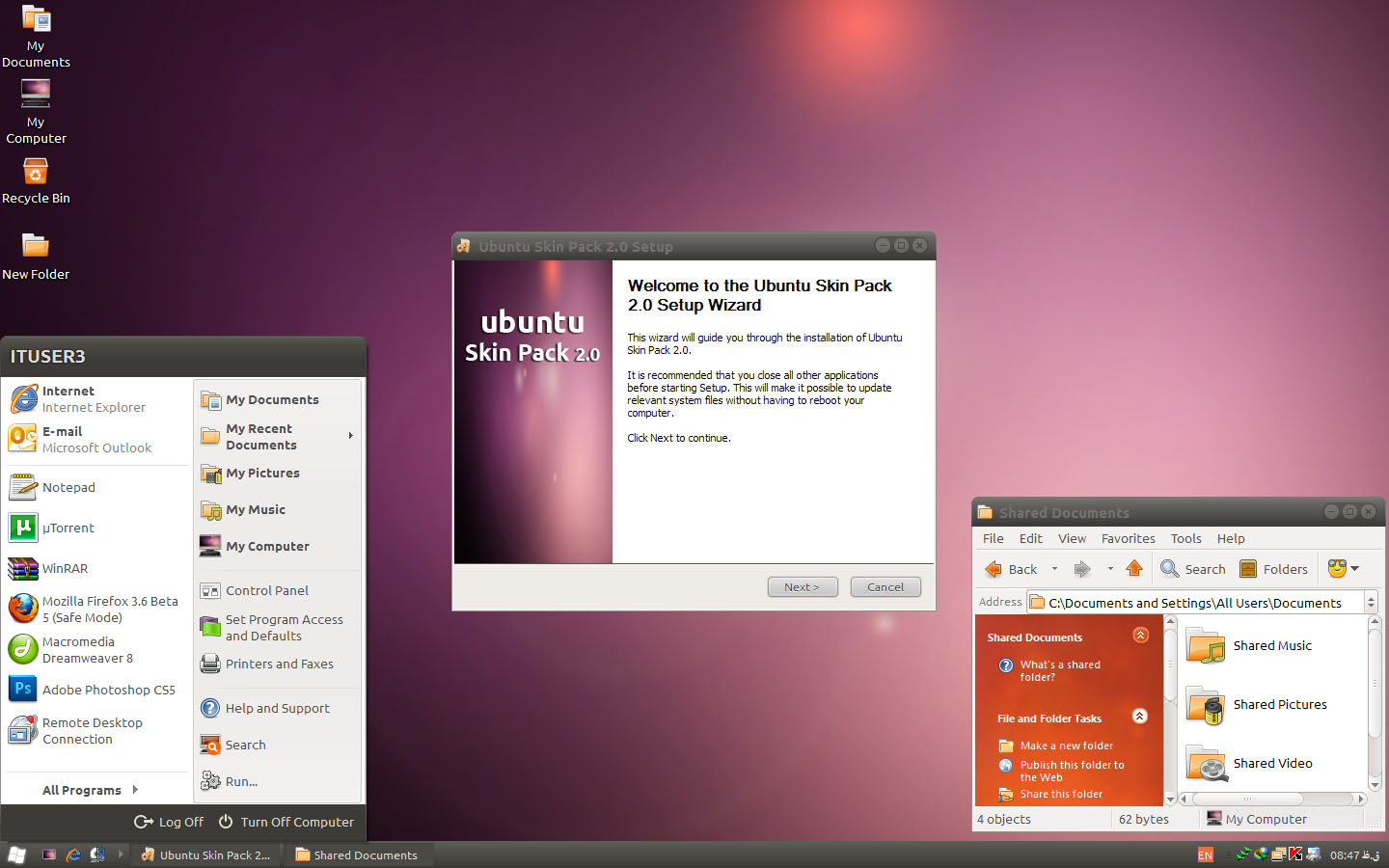Expand All Programs in the Start menu
Image resolution: width=1389 pixels, height=868 pixels.
[x=91, y=790]
